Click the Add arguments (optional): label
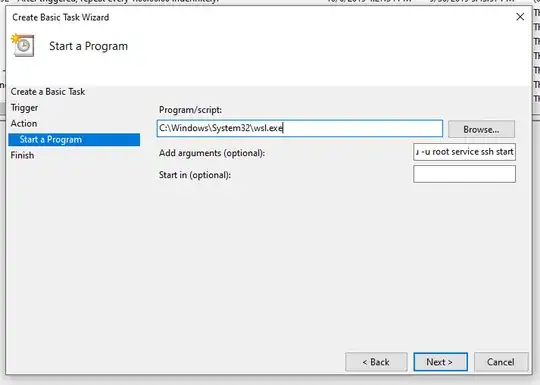The image size is (540, 385). pos(212,153)
